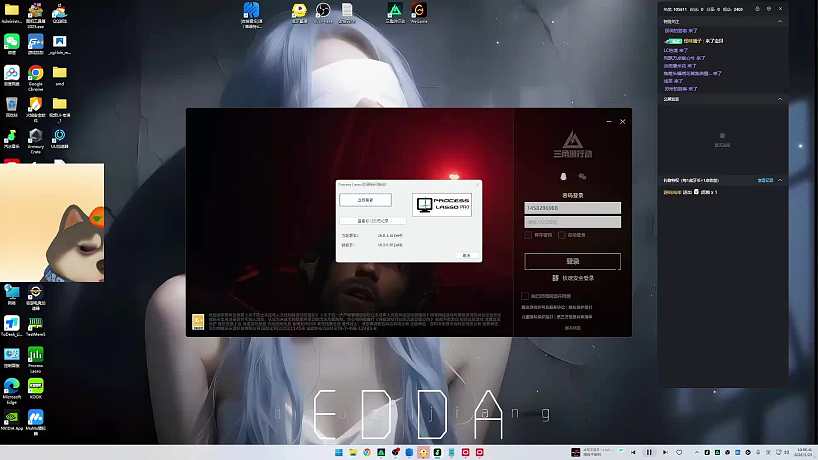Collapse the first section of live panel
This screenshot has height=460, width=818.
point(780,21)
